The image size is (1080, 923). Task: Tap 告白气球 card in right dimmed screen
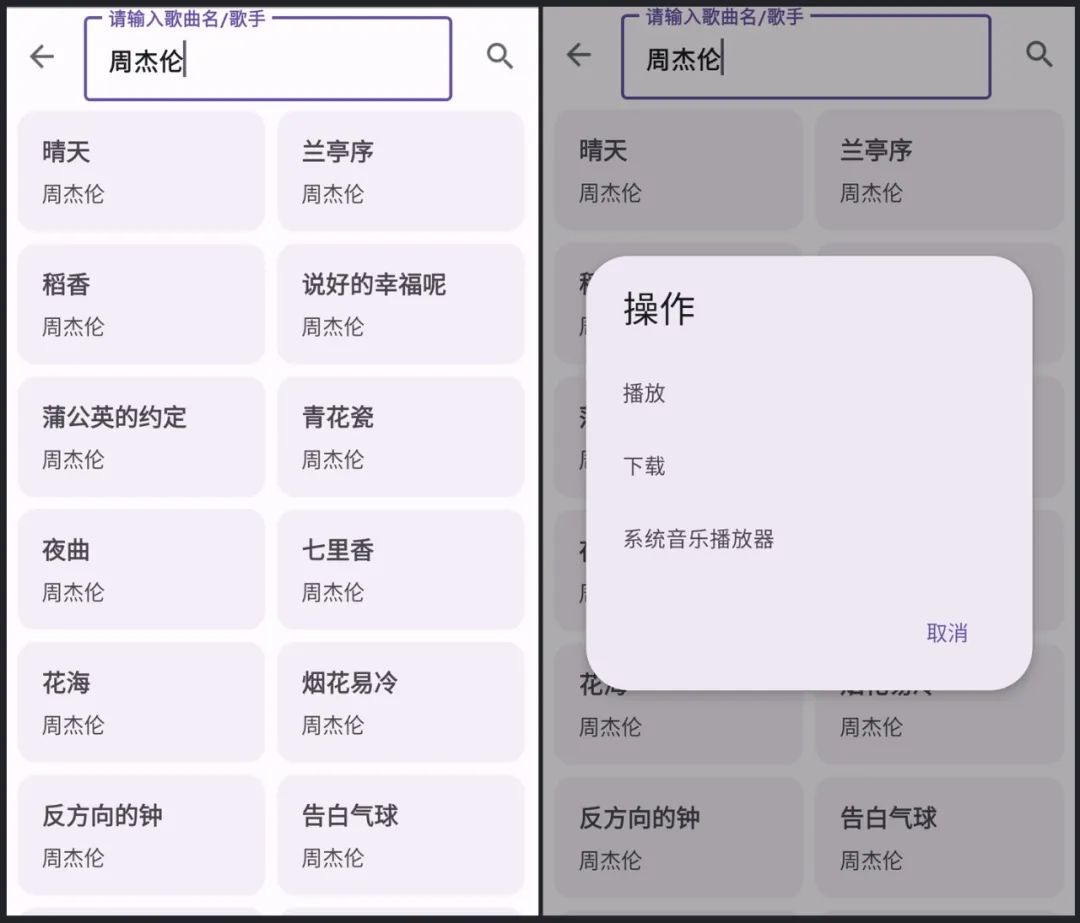click(x=939, y=837)
